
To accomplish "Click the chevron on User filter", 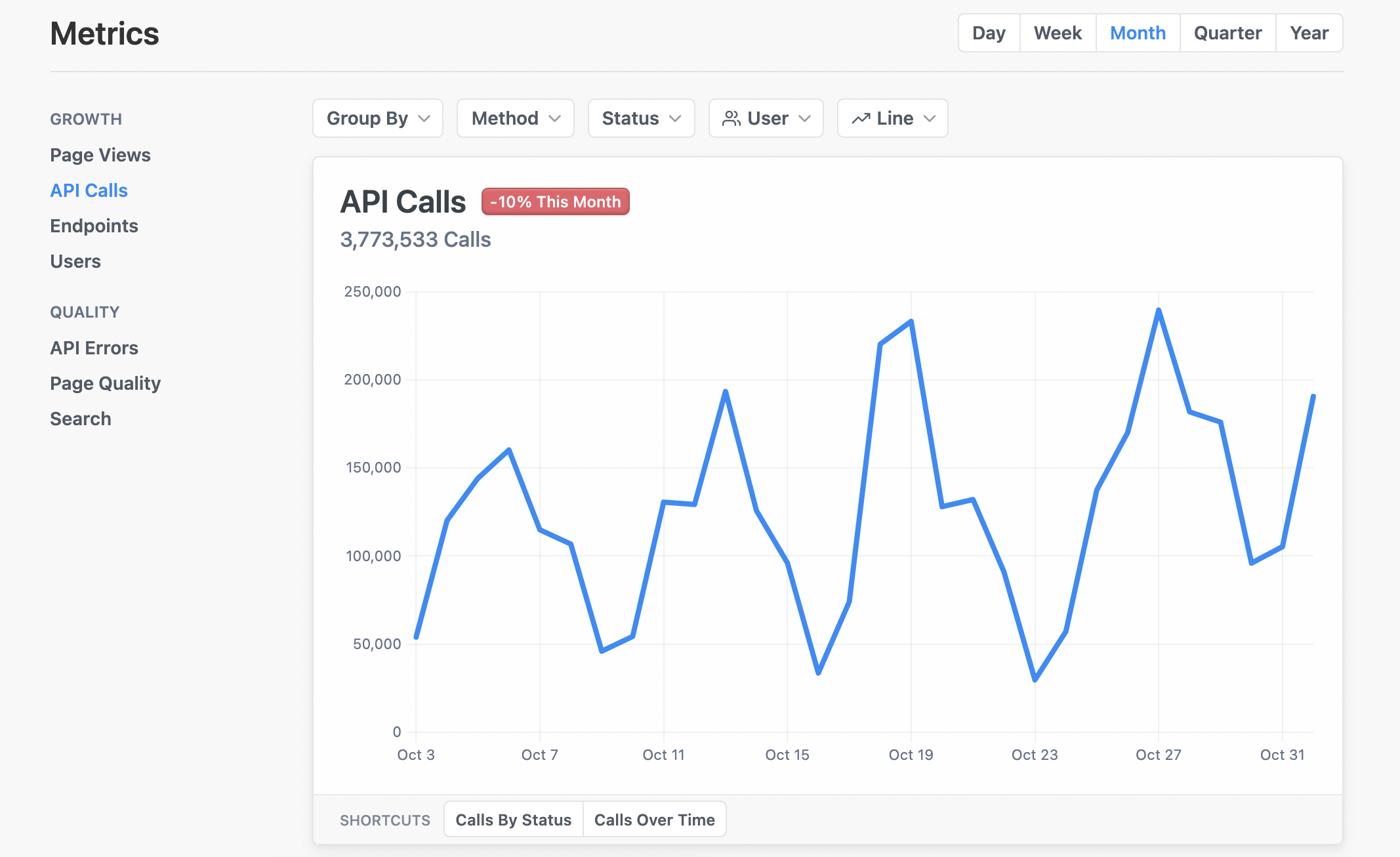I will (805, 118).
